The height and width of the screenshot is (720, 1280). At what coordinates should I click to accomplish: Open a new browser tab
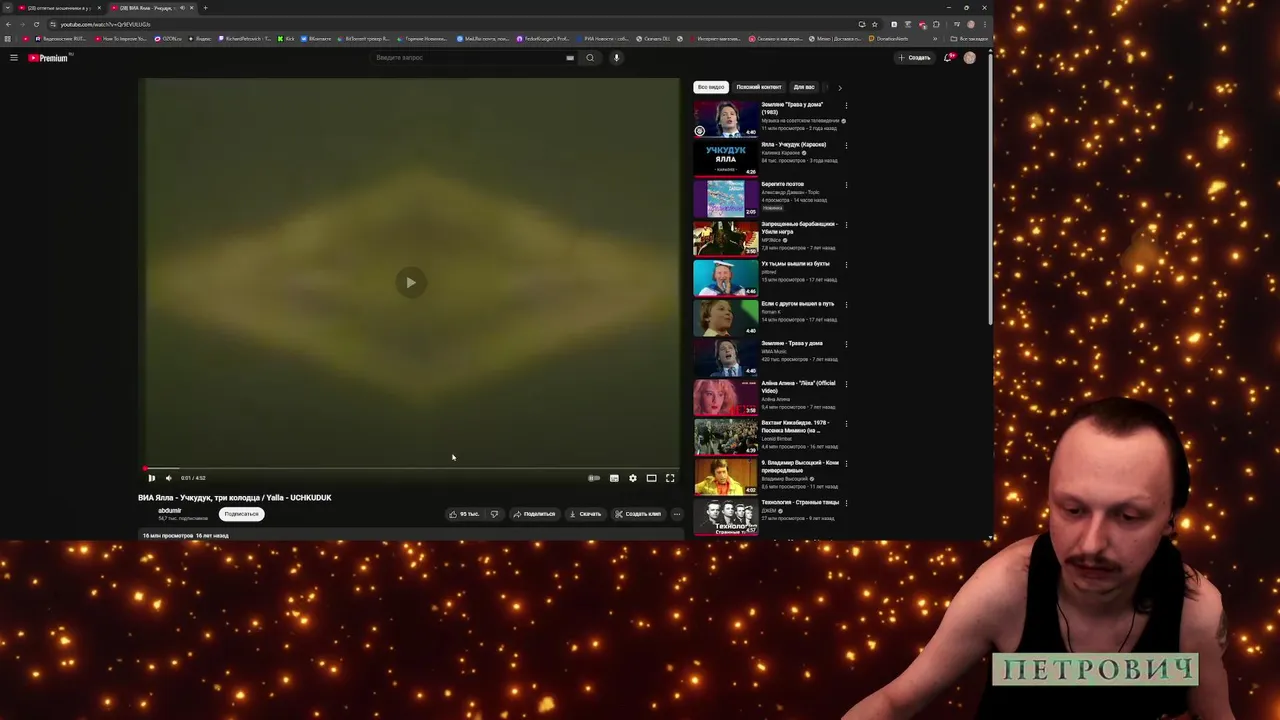pos(206,8)
